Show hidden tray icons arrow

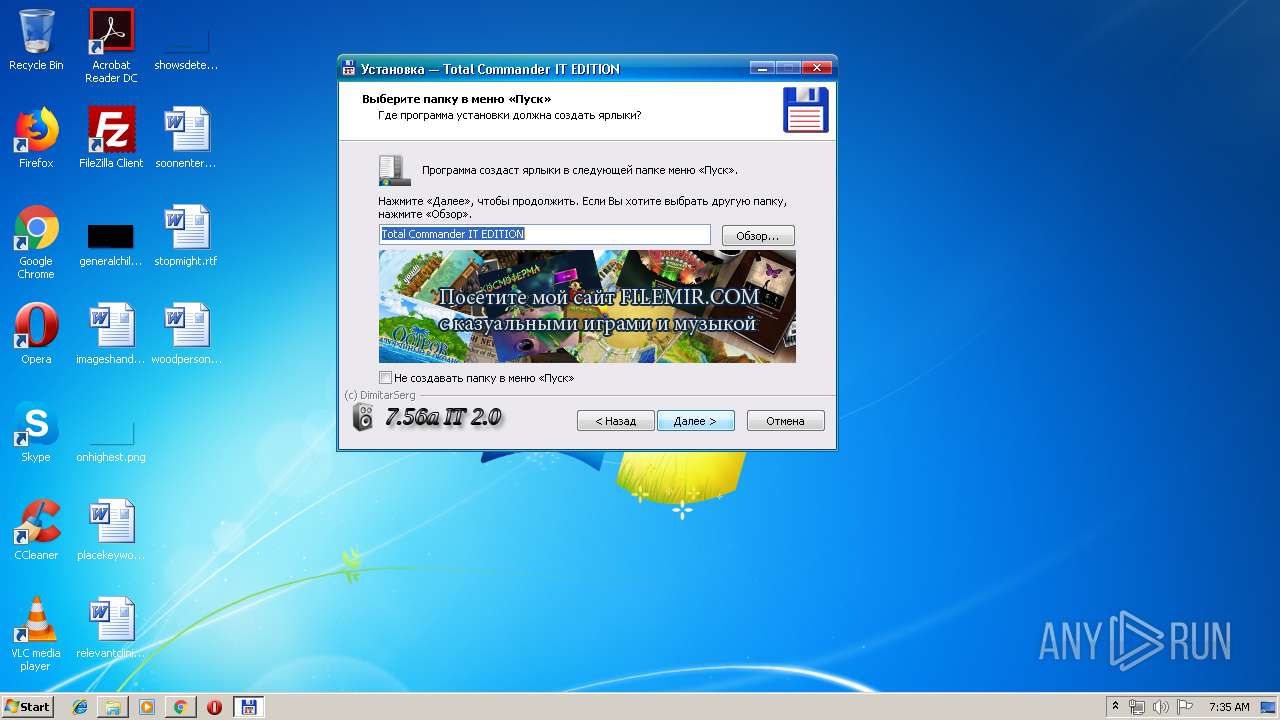click(x=1115, y=707)
